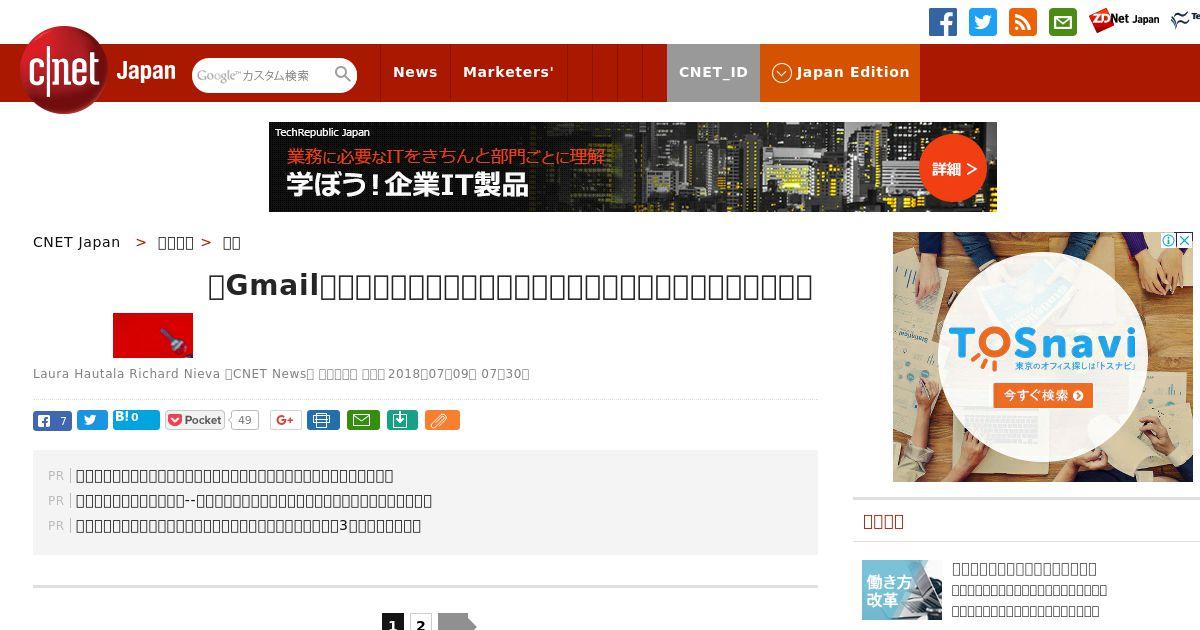Viewport: 1200px width, 630px height.
Task: Click the 今すぐ検索 button in TOSnavi ad
Action: (1043, 395)
